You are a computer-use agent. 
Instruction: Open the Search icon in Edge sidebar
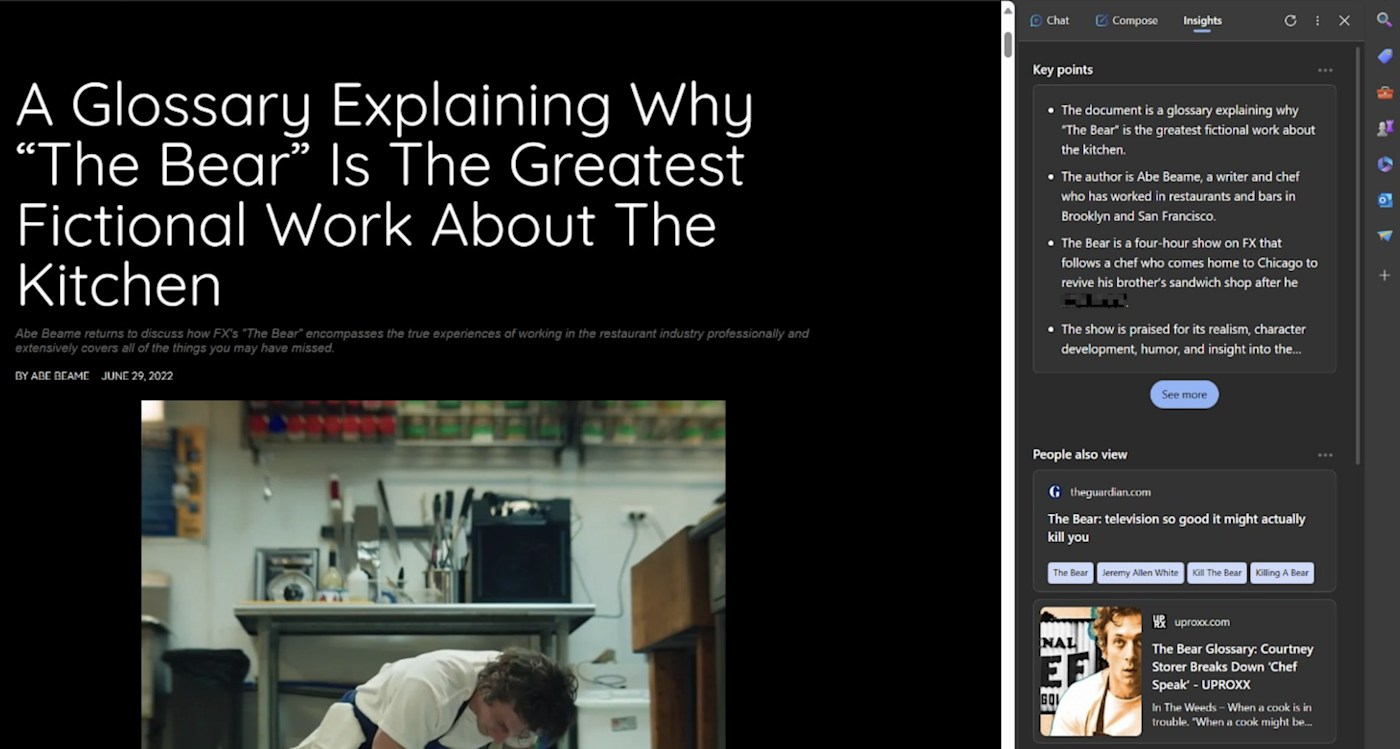1384,20
